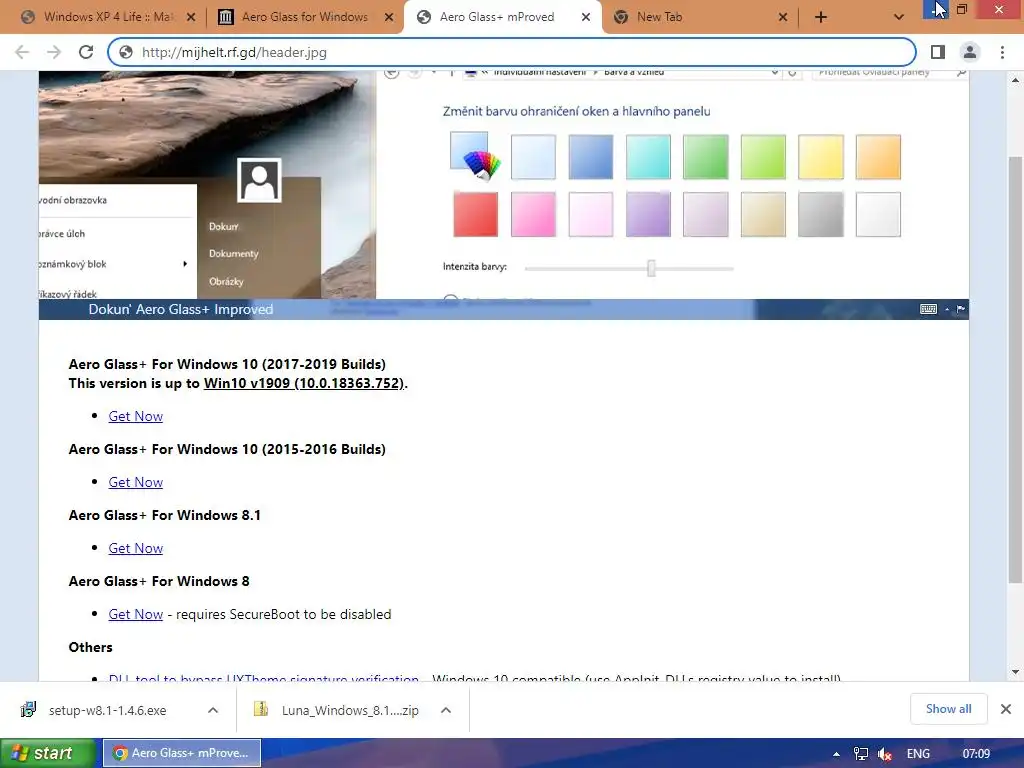Get Aero Glass+ for Windows 8

point(135,614)
